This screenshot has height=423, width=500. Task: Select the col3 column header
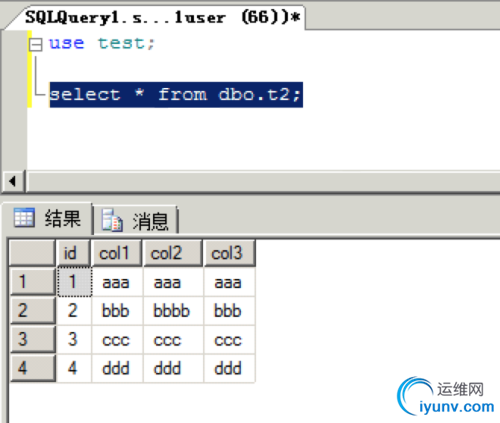[229, 253]
